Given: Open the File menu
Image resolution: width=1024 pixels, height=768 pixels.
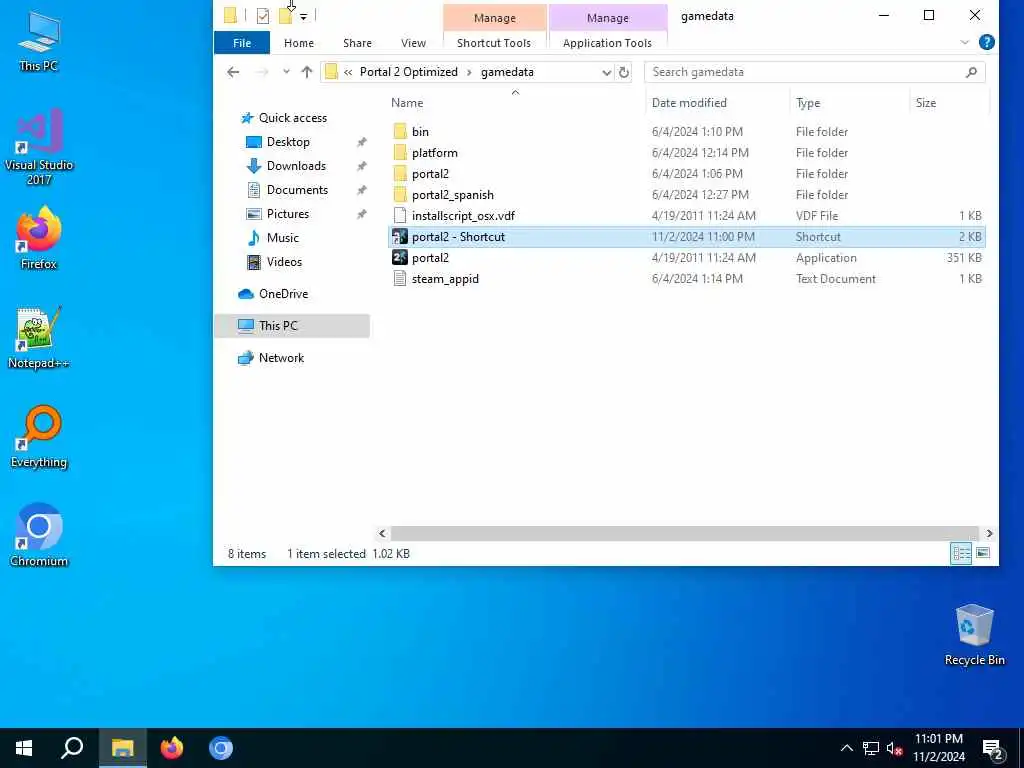Looking at the screenshot, I should tap(242, 42).
